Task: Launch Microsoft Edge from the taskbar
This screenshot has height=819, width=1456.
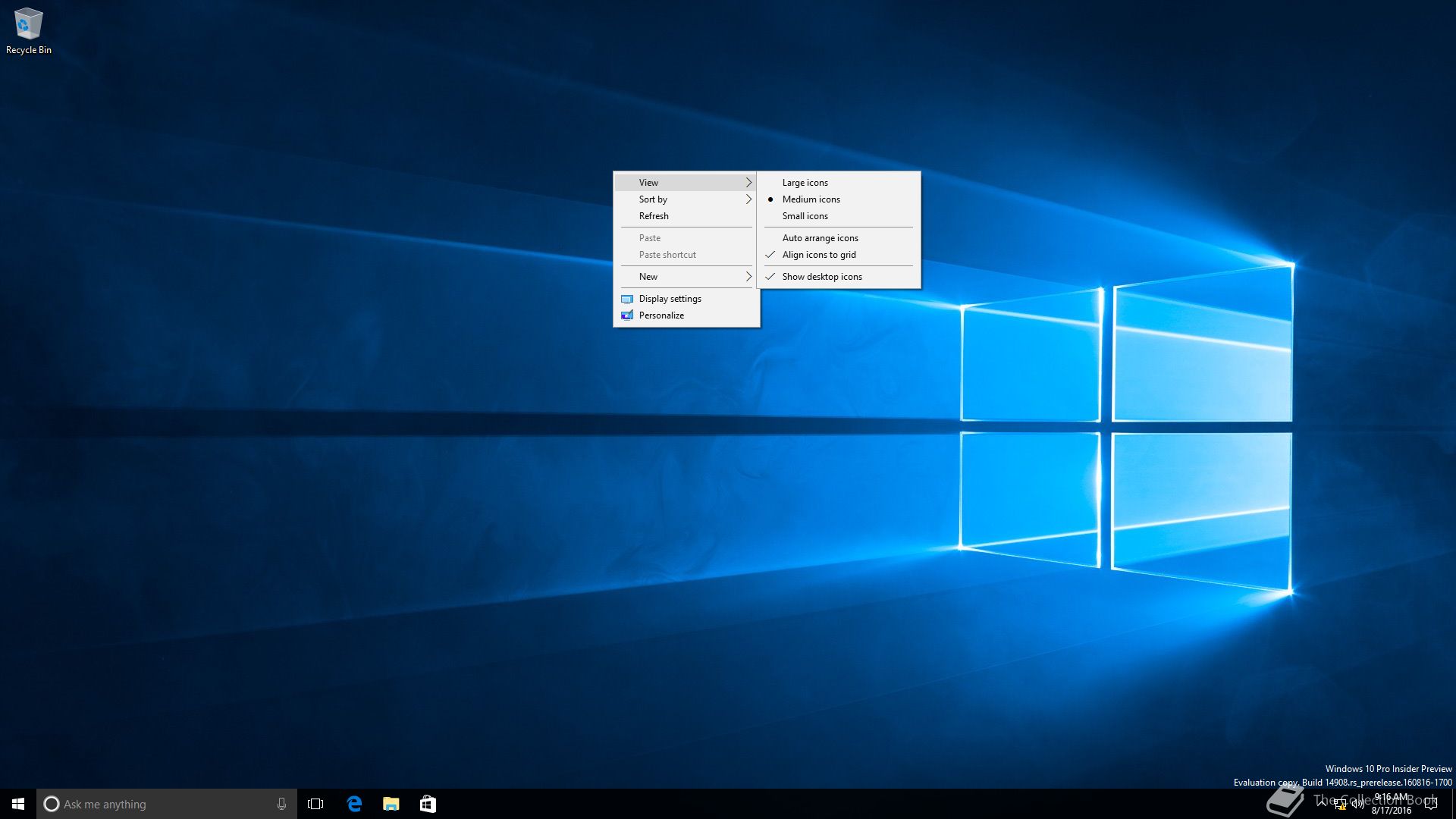Action: click(354, 804)
